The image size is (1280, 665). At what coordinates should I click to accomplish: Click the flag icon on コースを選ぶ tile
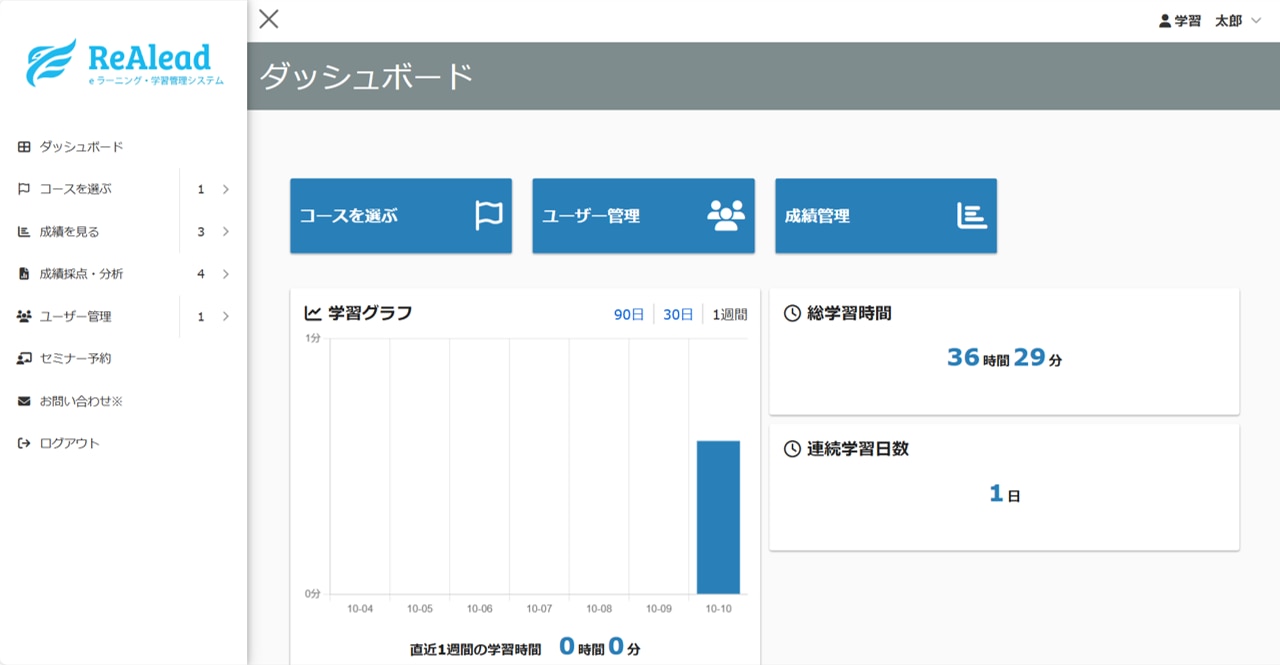489,216
